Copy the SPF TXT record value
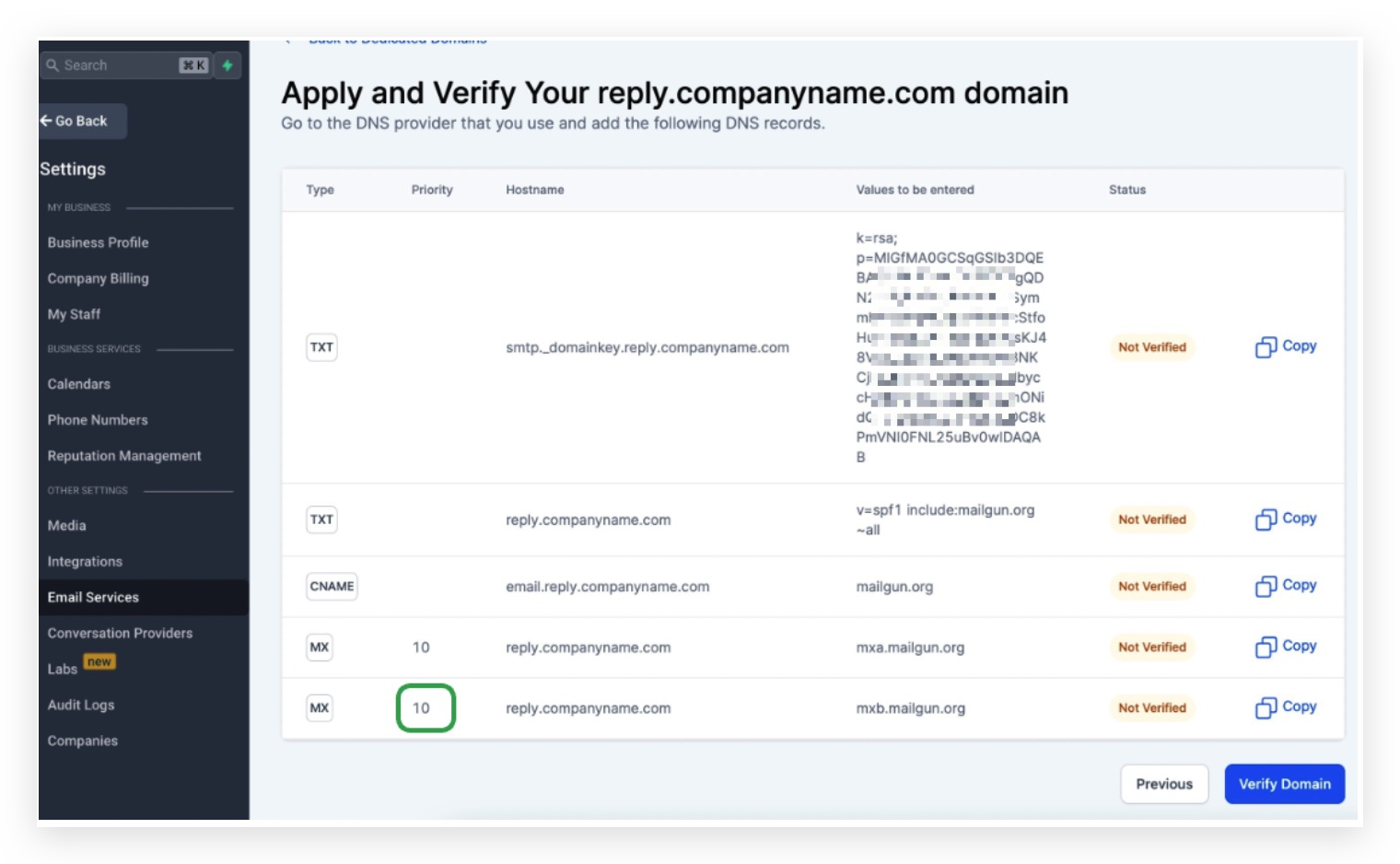 pyautogui.click(x=1286, y=519)
